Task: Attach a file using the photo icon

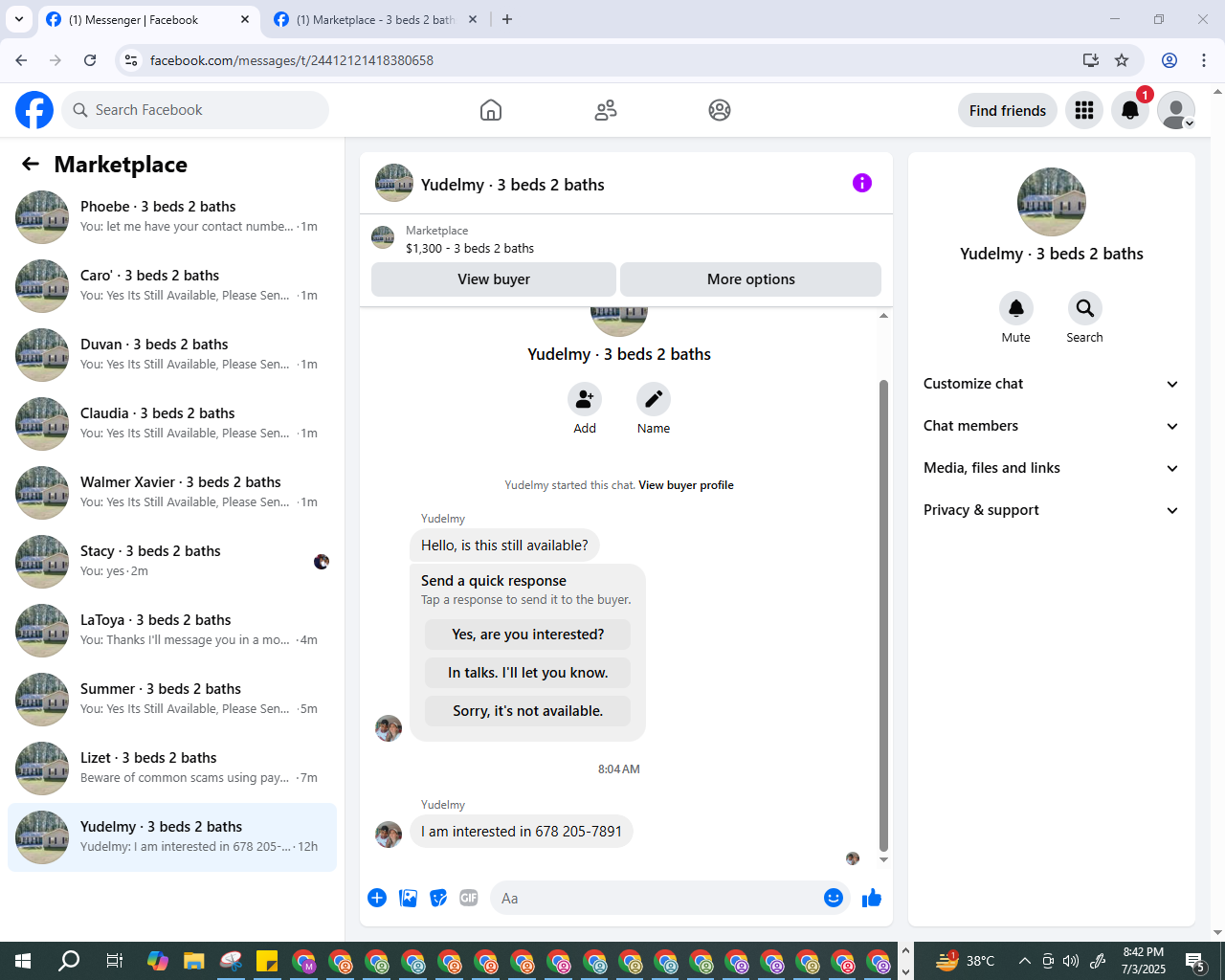Action: point(409,898)
